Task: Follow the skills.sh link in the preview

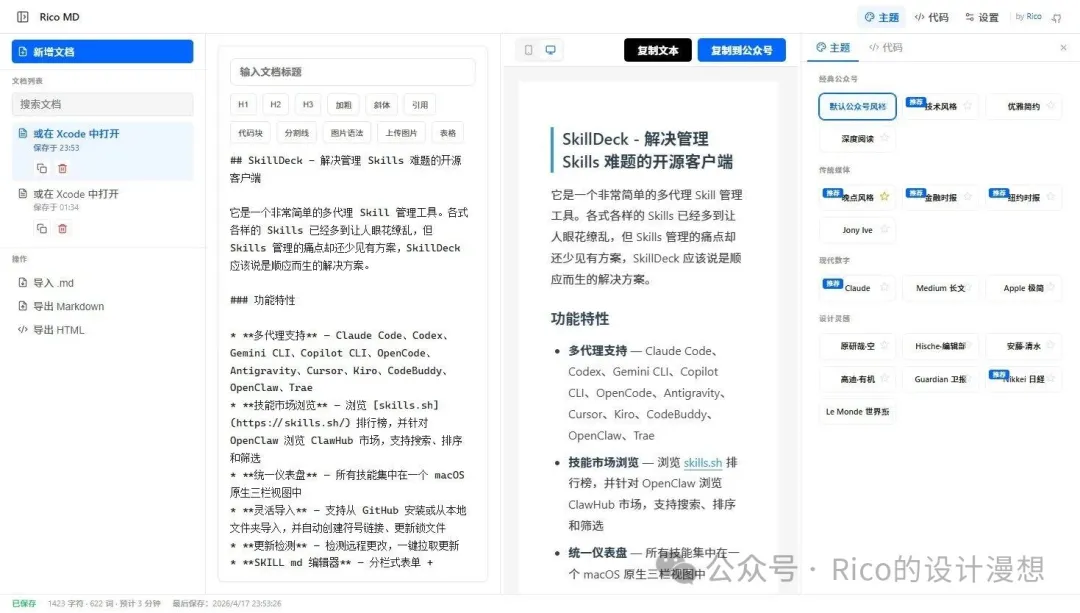Action: [x=703, y=463]
